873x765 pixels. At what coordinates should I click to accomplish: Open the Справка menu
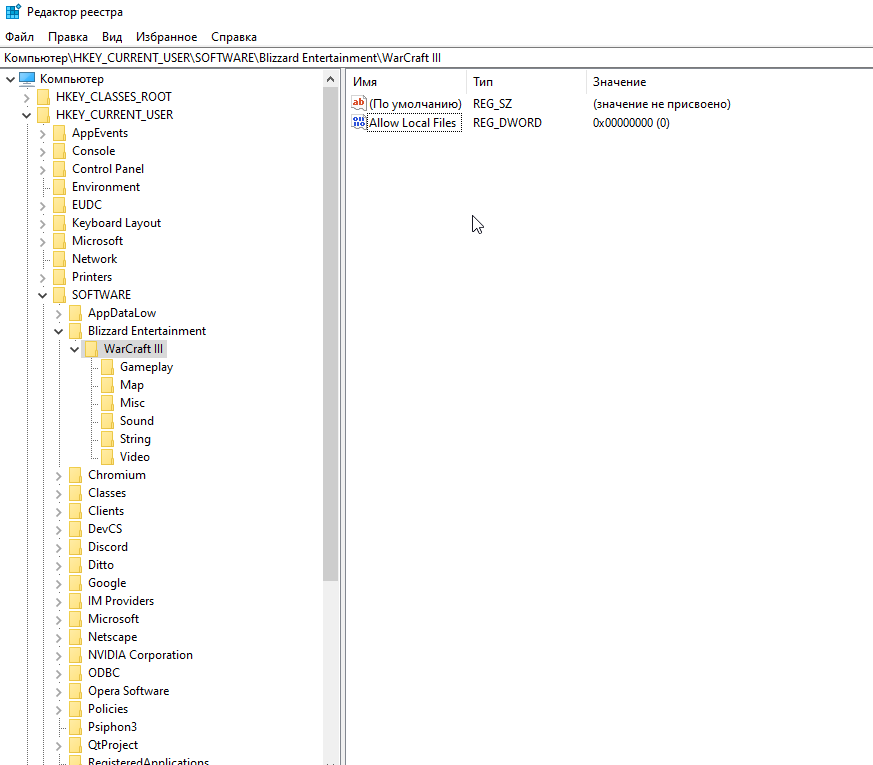[234, 37]
